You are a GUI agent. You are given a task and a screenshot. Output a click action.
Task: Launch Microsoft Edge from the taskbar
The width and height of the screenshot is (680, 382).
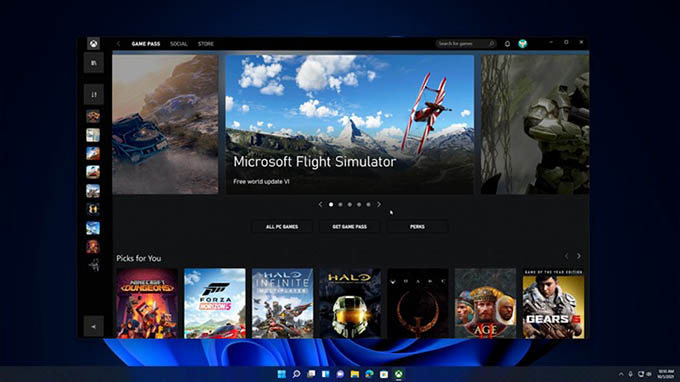click(369, 374)
